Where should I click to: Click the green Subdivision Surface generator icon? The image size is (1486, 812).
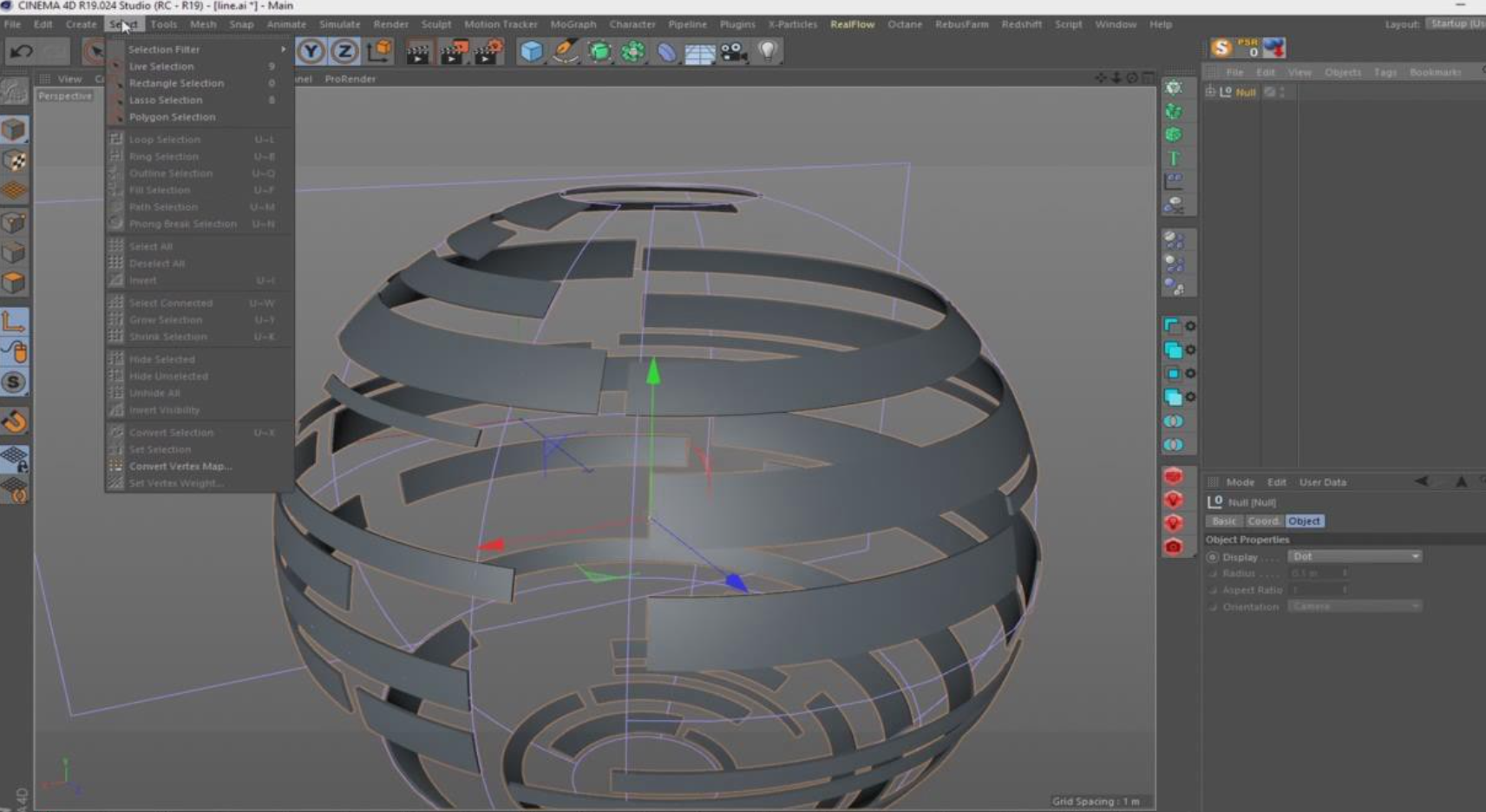[x=599, y=52]
